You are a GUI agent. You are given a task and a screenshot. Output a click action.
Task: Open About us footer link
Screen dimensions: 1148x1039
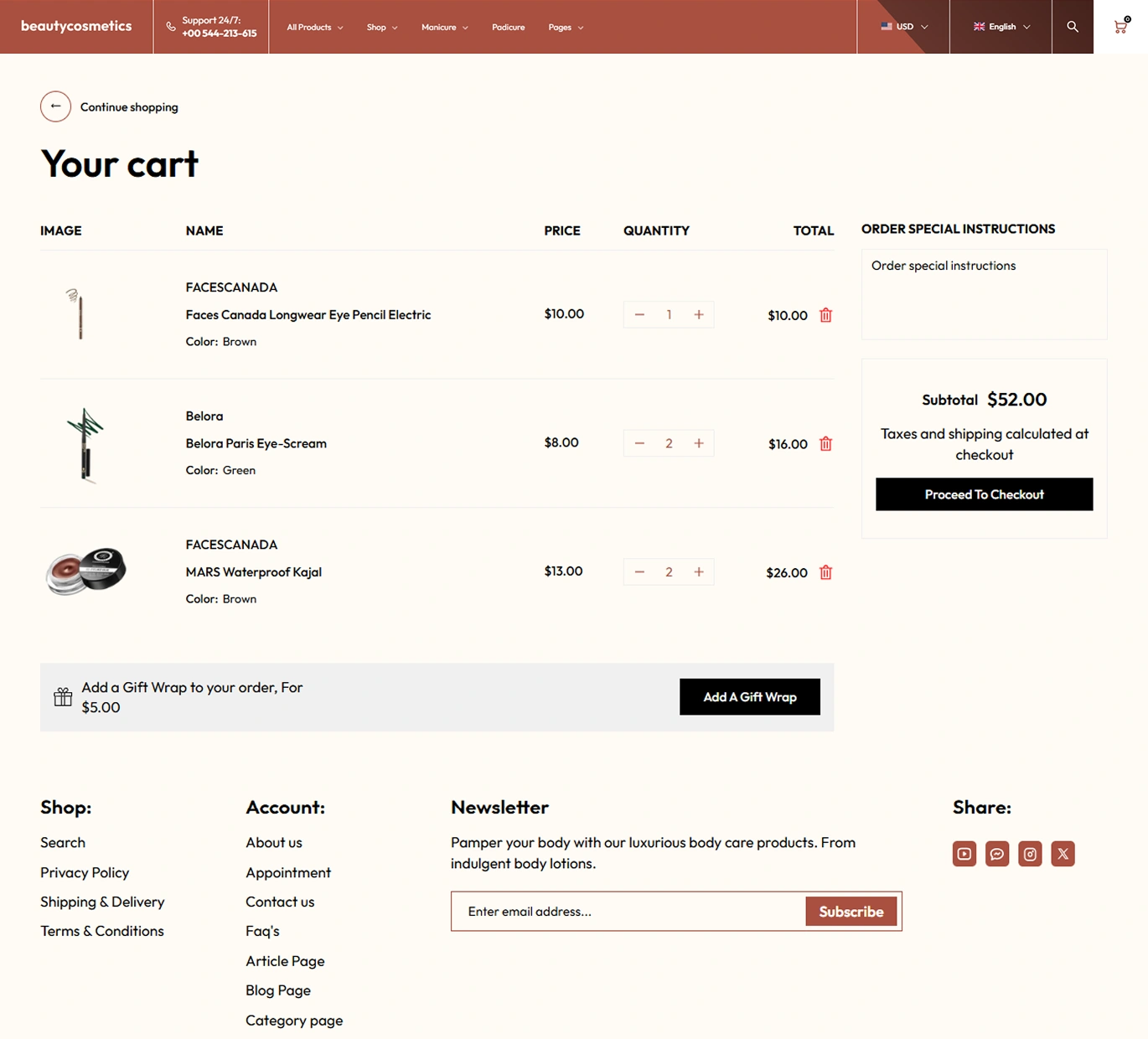pos(274,843)
